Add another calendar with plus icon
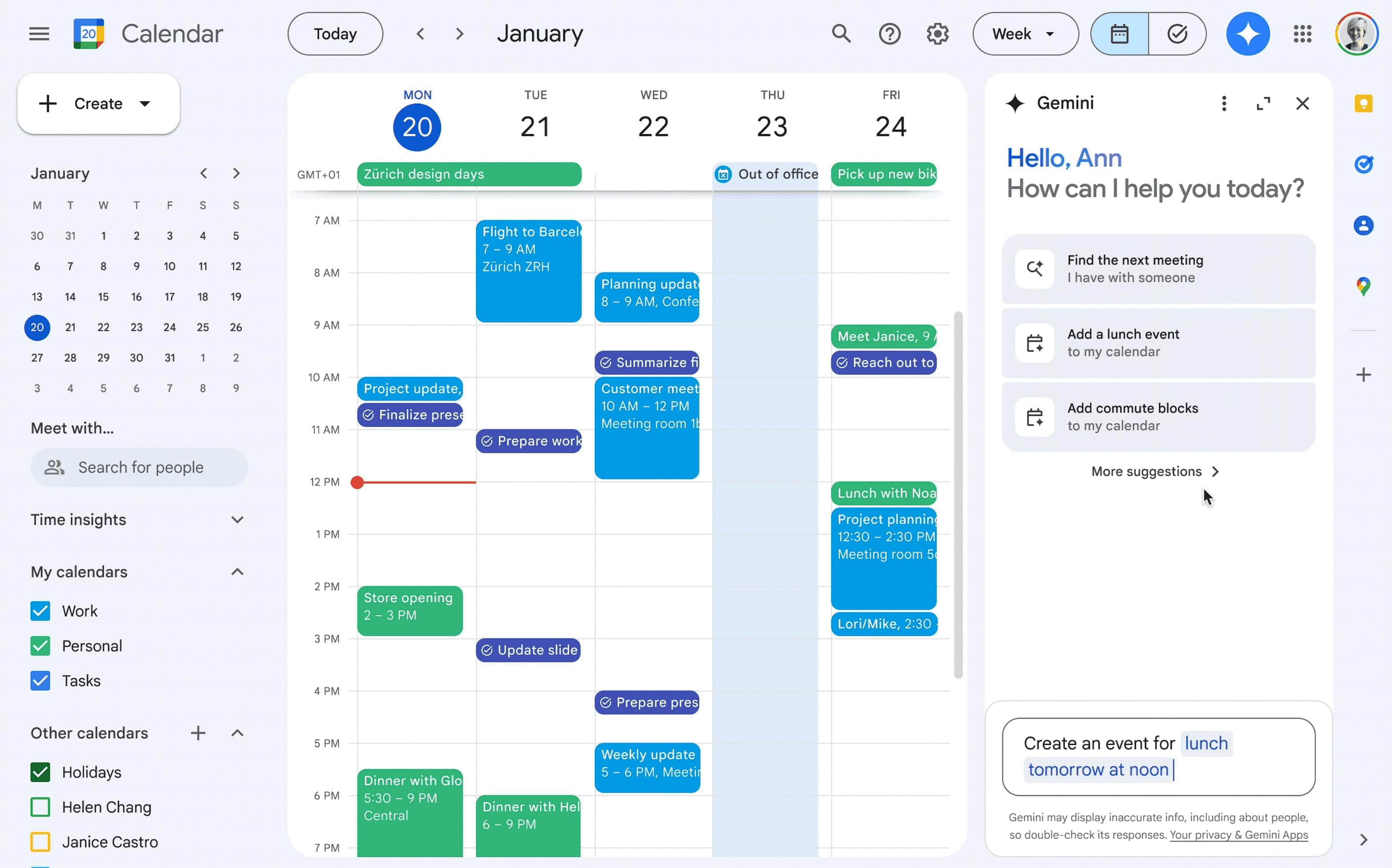1392x868 pixels. (198, 732)
